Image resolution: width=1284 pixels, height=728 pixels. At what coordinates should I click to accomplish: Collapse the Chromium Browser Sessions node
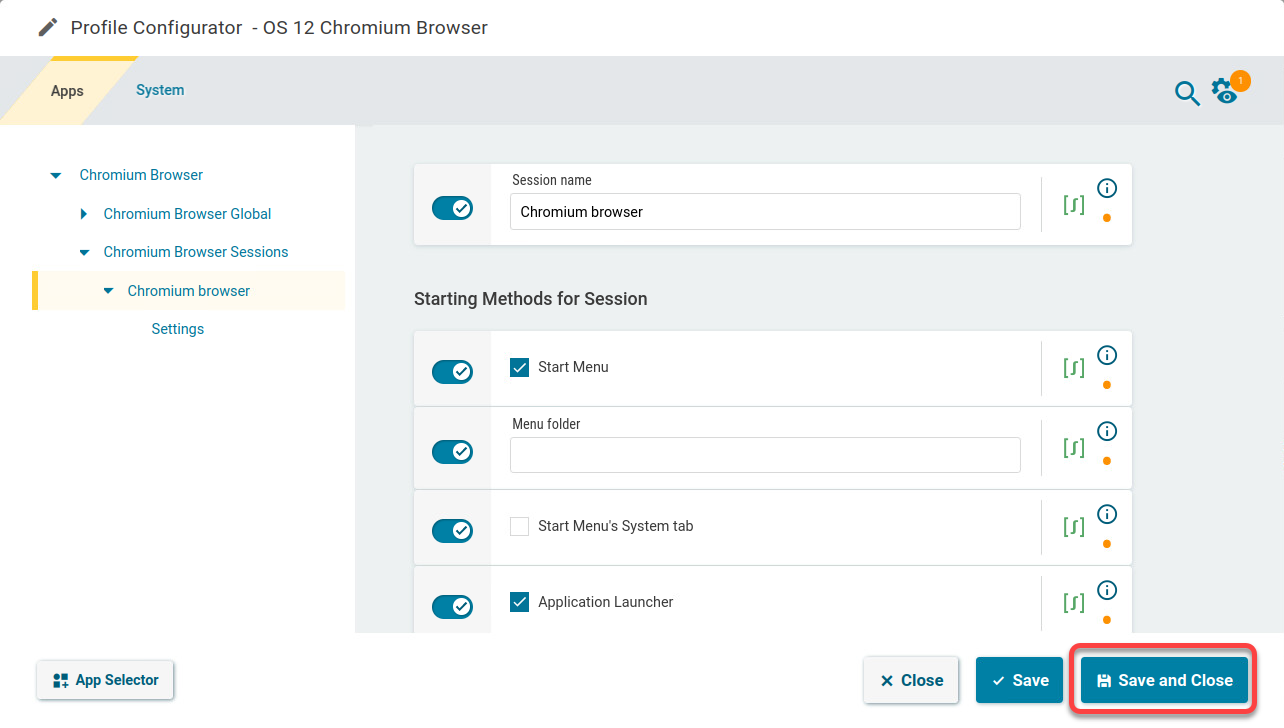[84, 253]
